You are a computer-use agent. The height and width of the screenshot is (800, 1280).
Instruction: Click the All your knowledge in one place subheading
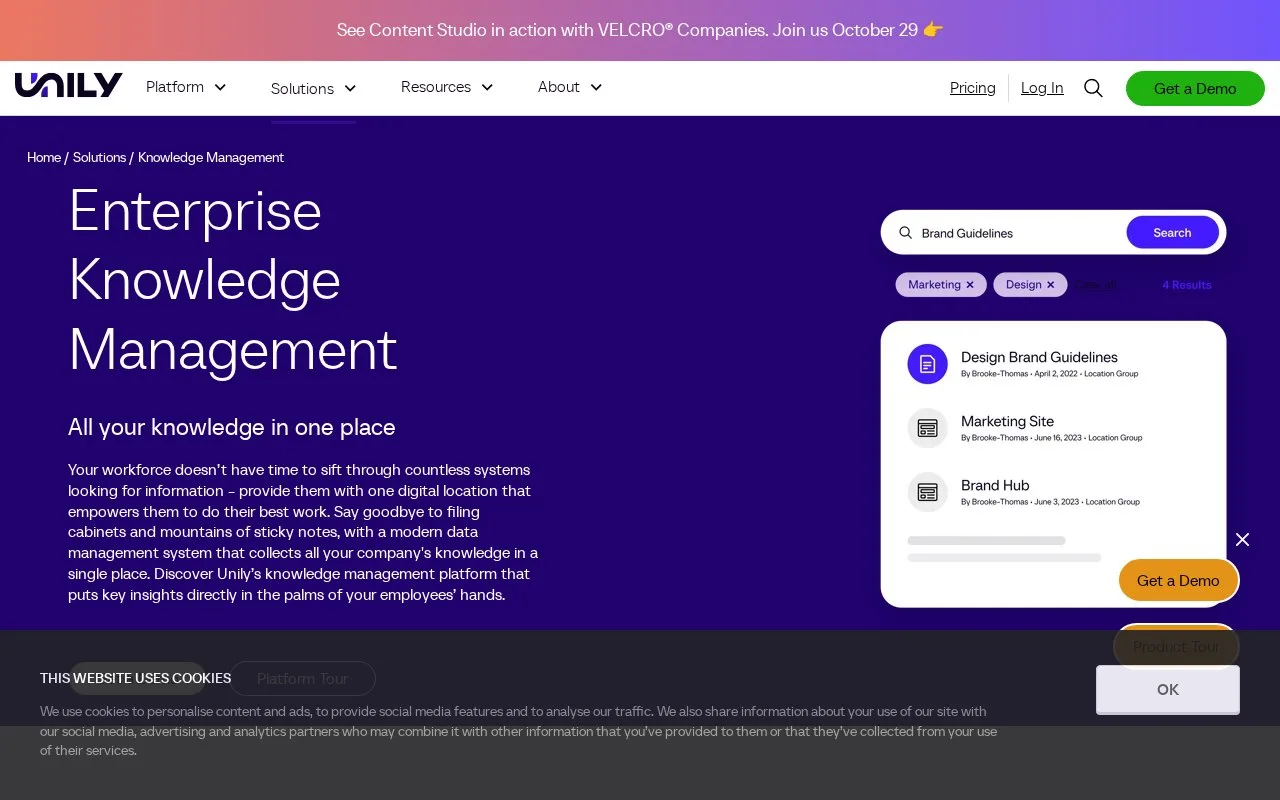pos(232,427)
